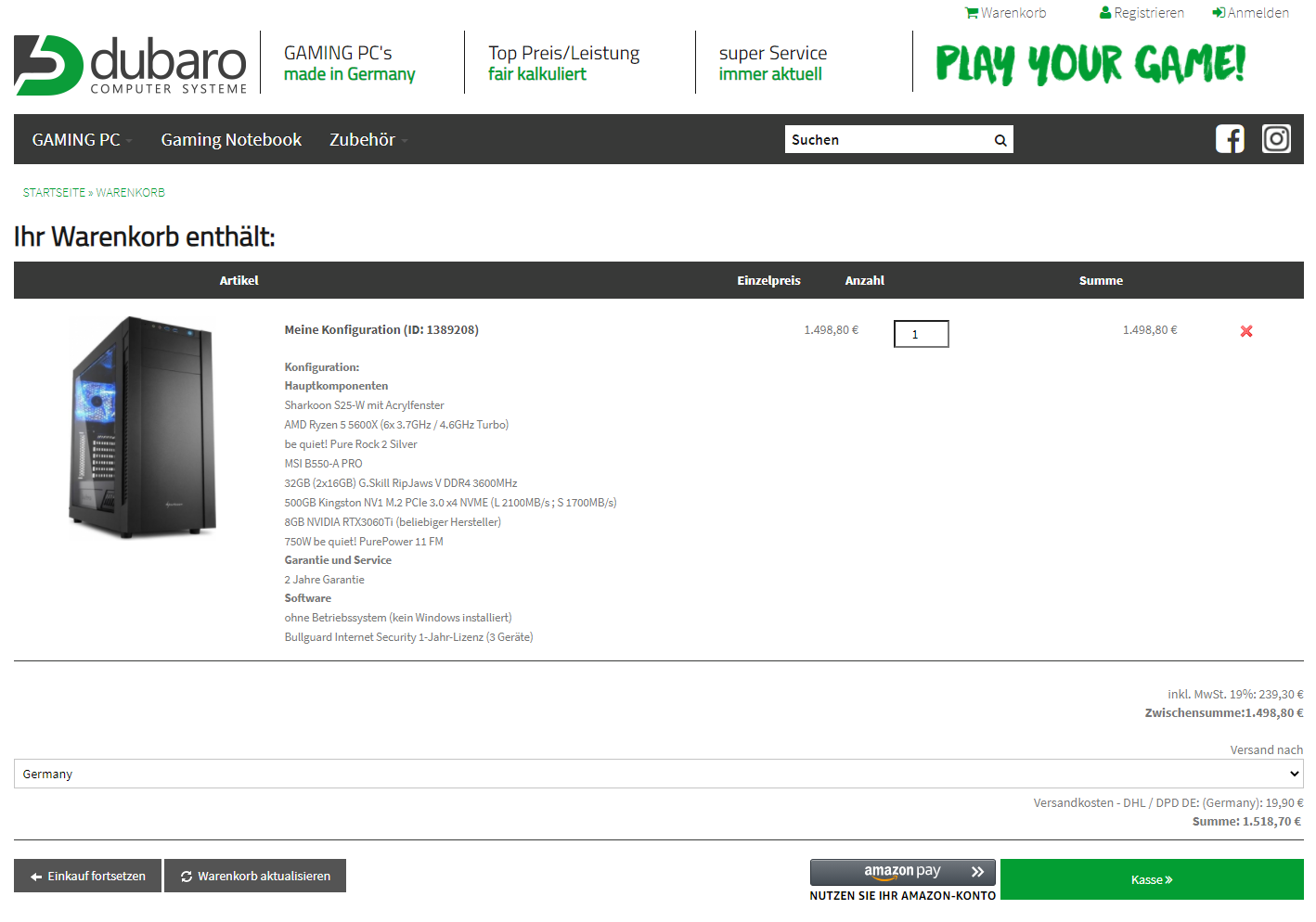1316x922 pixels.
Task: Click the search magnifier icon
Action: (x=1000, y=140)
